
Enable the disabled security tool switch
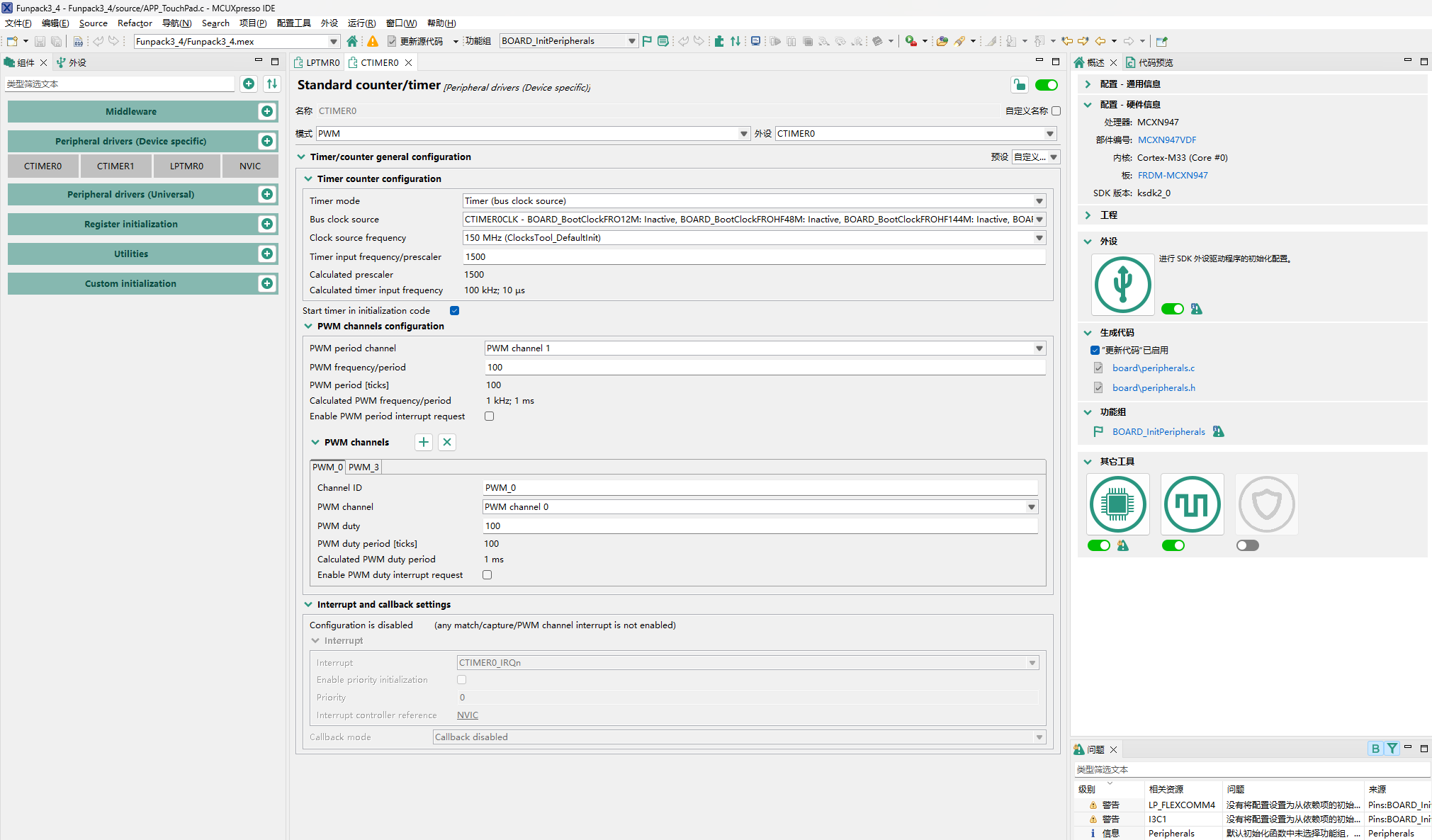pyautogui.click(x=1248, y=545)
